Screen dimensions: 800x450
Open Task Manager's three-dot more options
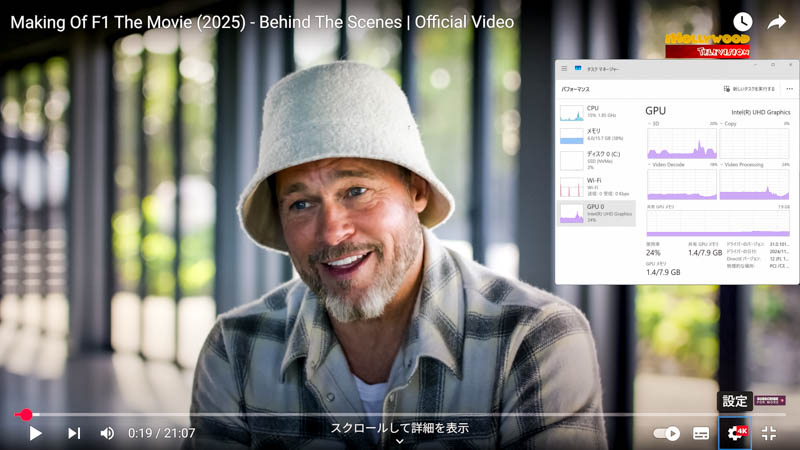tap(789, 89)
